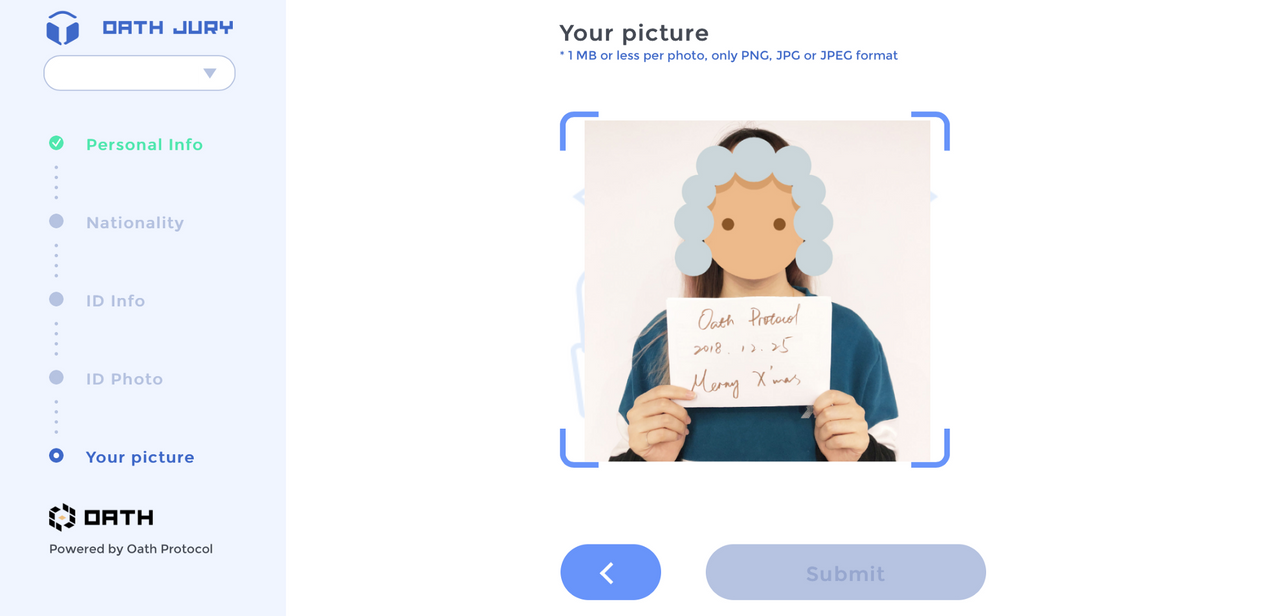Click the bottom-right blue frame corner bracket
This screenshot has height=616, width=1280.
931,448
